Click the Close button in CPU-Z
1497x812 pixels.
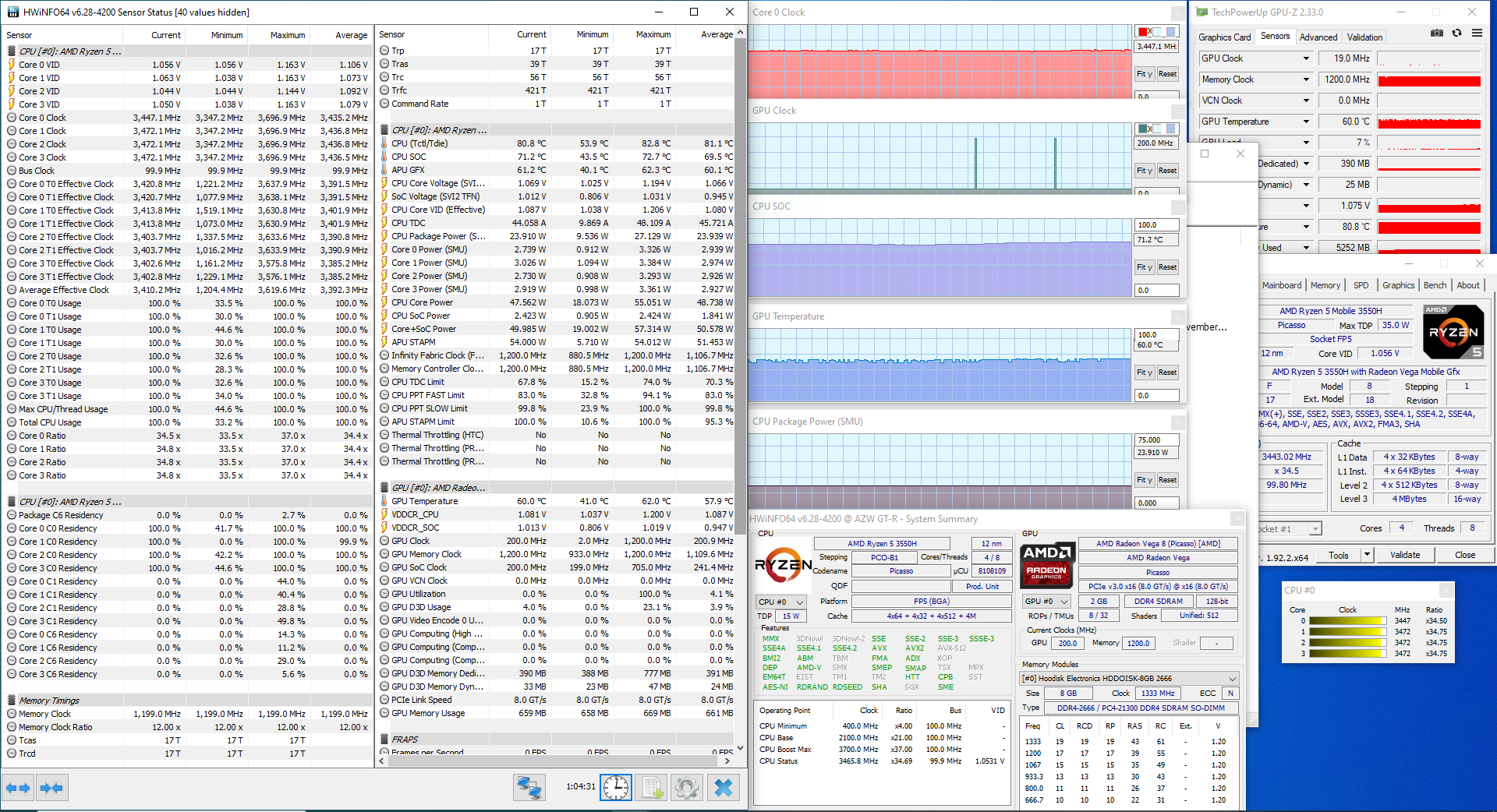coord(1464,555)
